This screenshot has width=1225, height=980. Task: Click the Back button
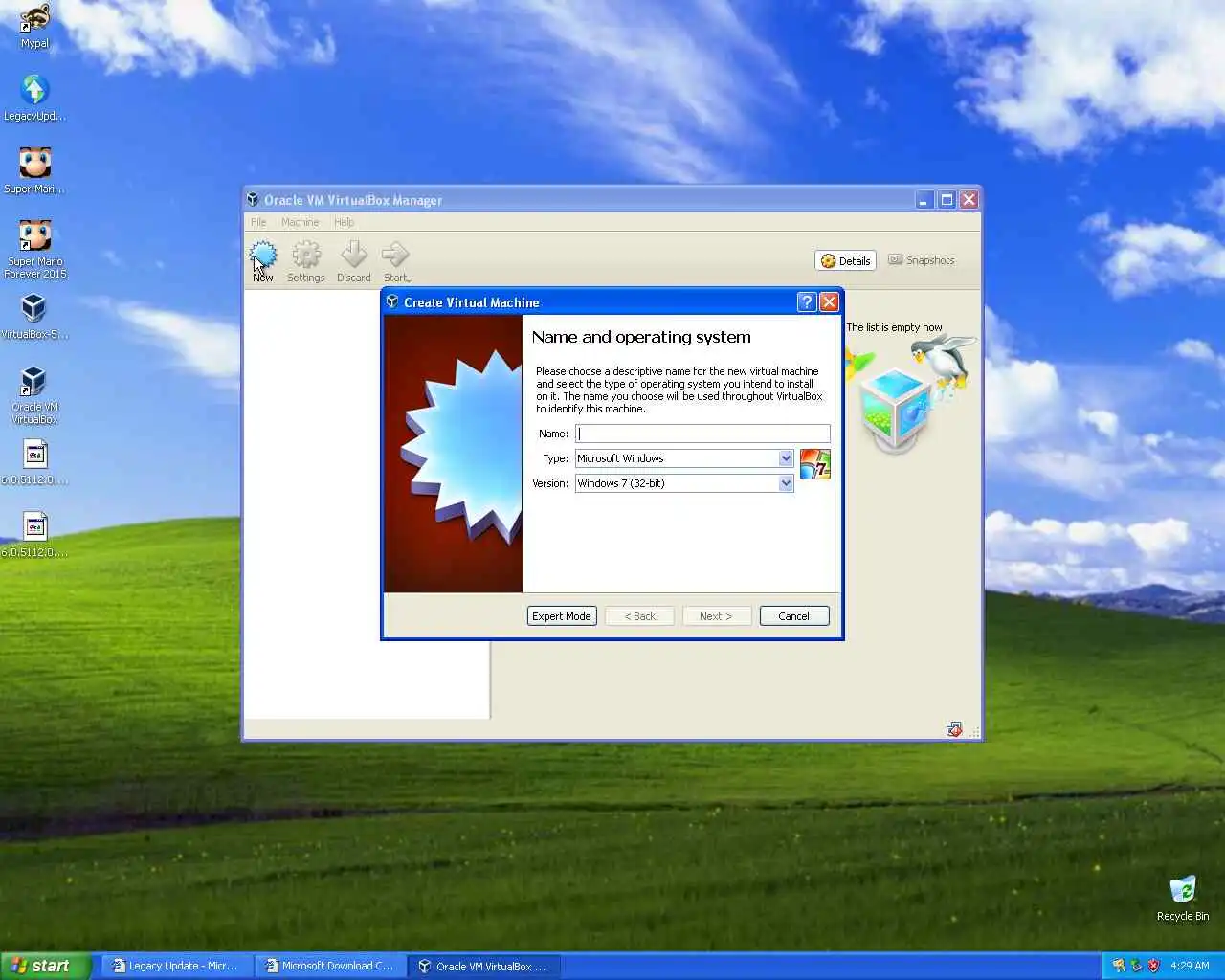pos(639,616)
